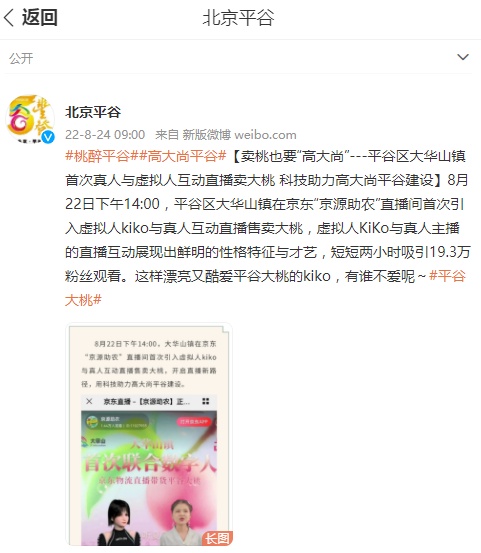Expand the 公开 visibility dropdown chevron
Viewport: 481px width, 553px height.
click(x=463, y=57)
